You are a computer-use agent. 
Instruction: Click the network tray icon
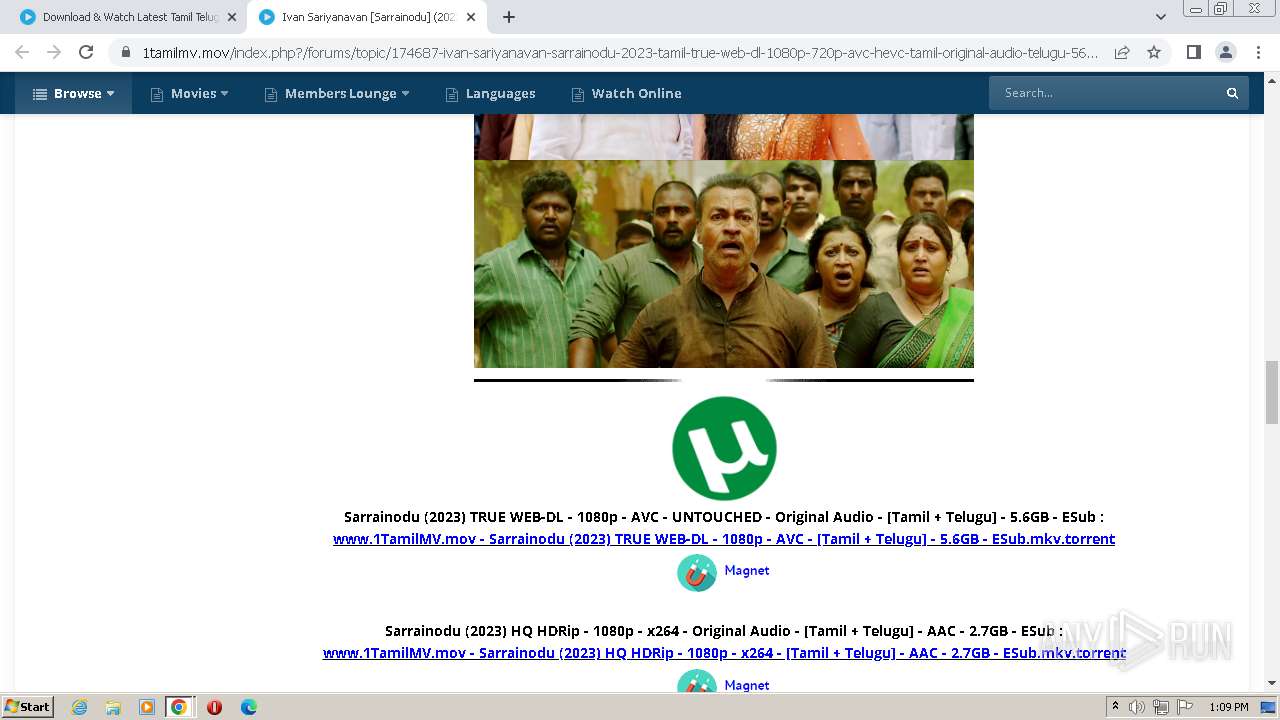pyautogui.click(x=1161, y=707)
